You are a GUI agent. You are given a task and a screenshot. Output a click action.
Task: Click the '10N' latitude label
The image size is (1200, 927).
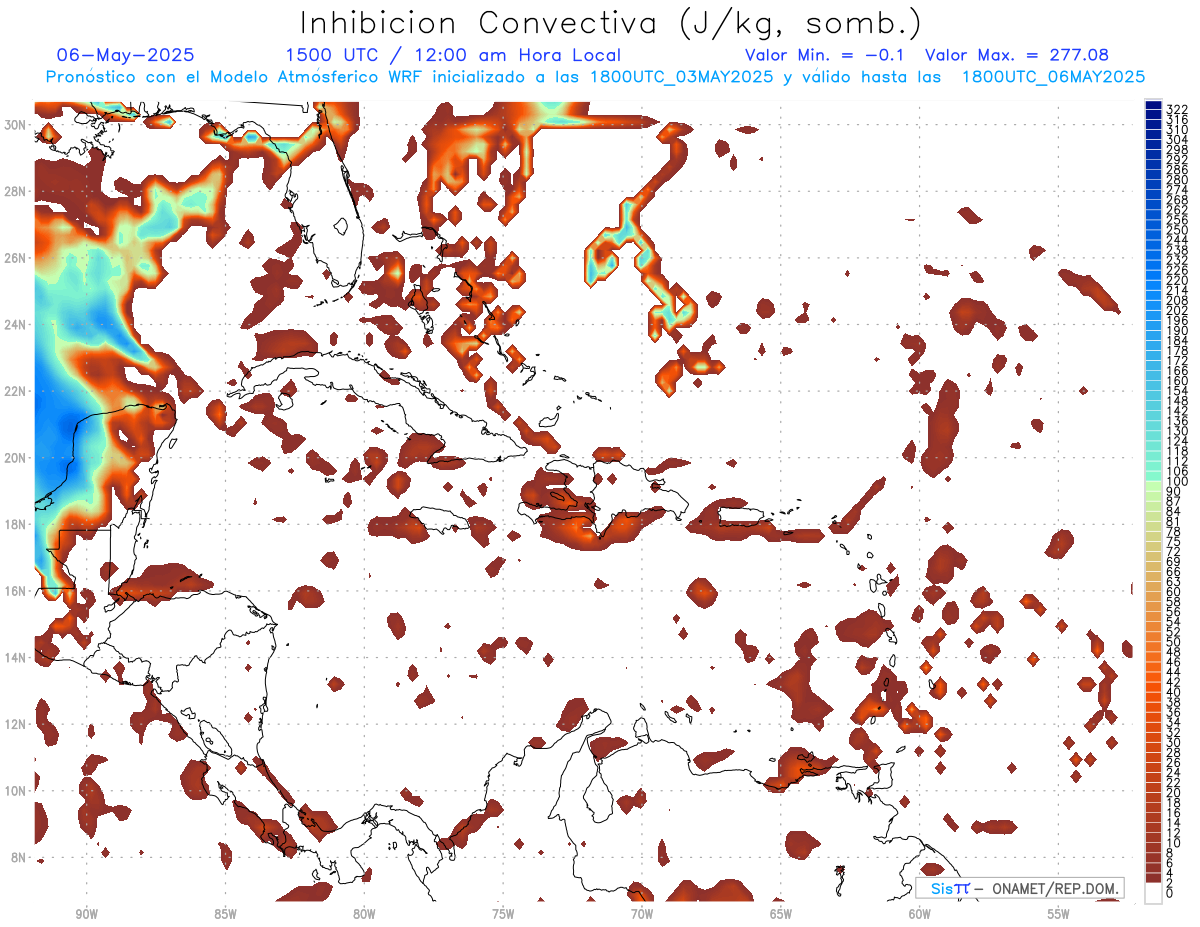coord(14,791)
